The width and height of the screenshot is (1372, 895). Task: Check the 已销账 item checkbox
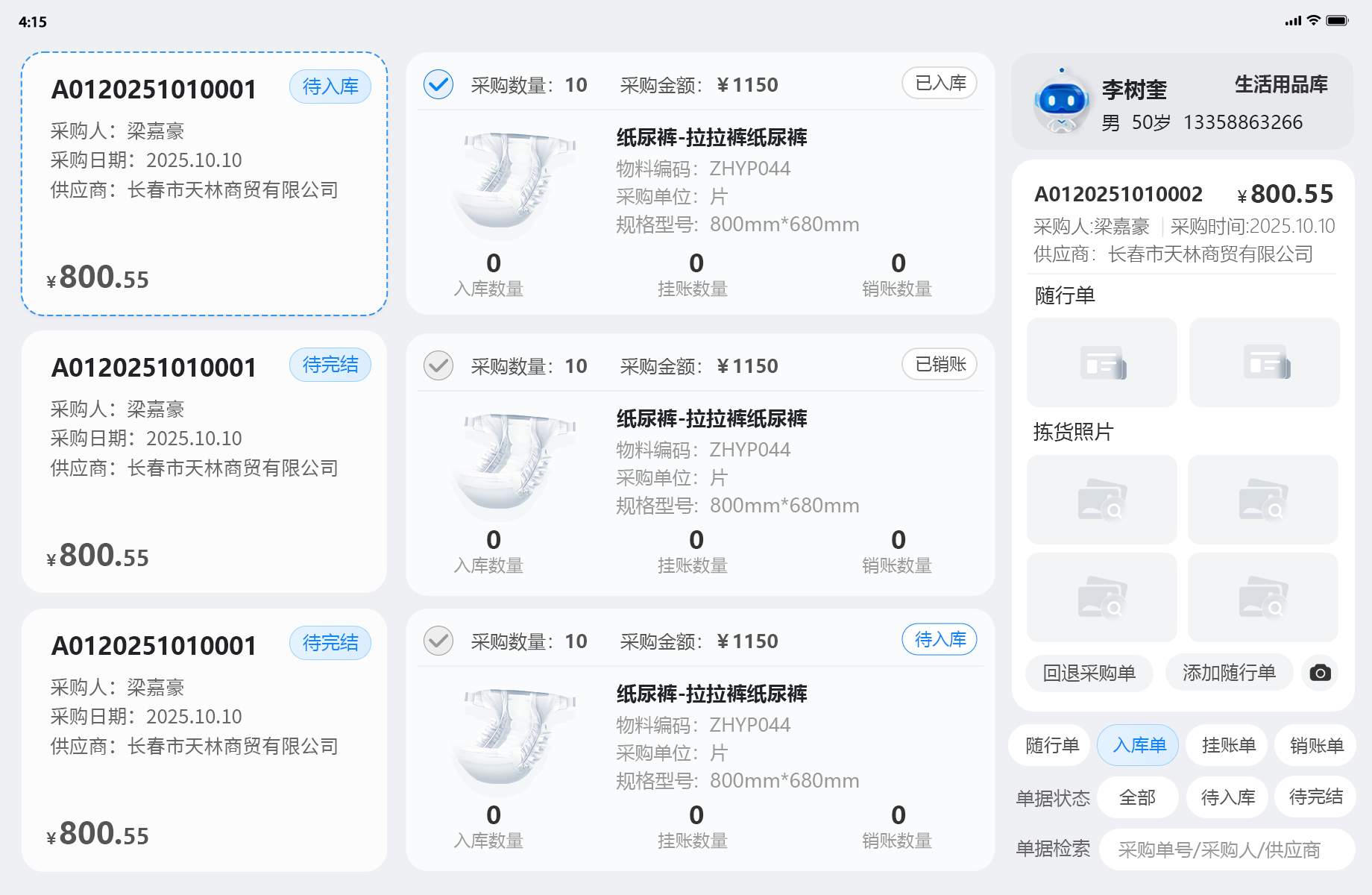438,365
